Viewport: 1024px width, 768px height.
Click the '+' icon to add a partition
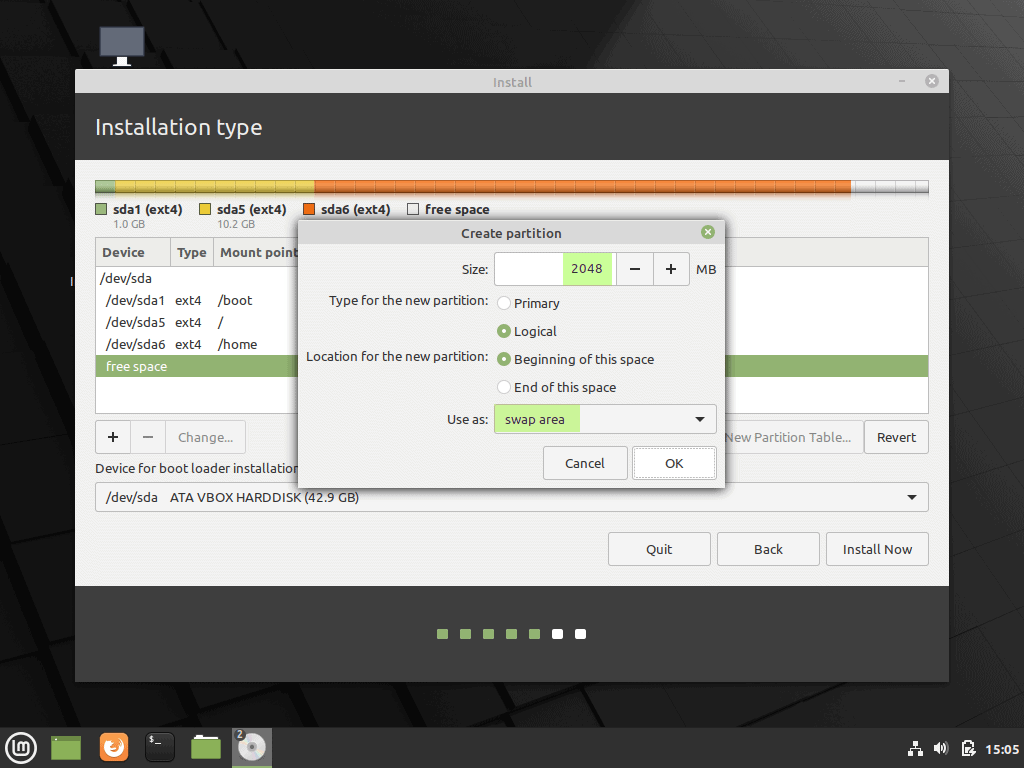(112, 437)
